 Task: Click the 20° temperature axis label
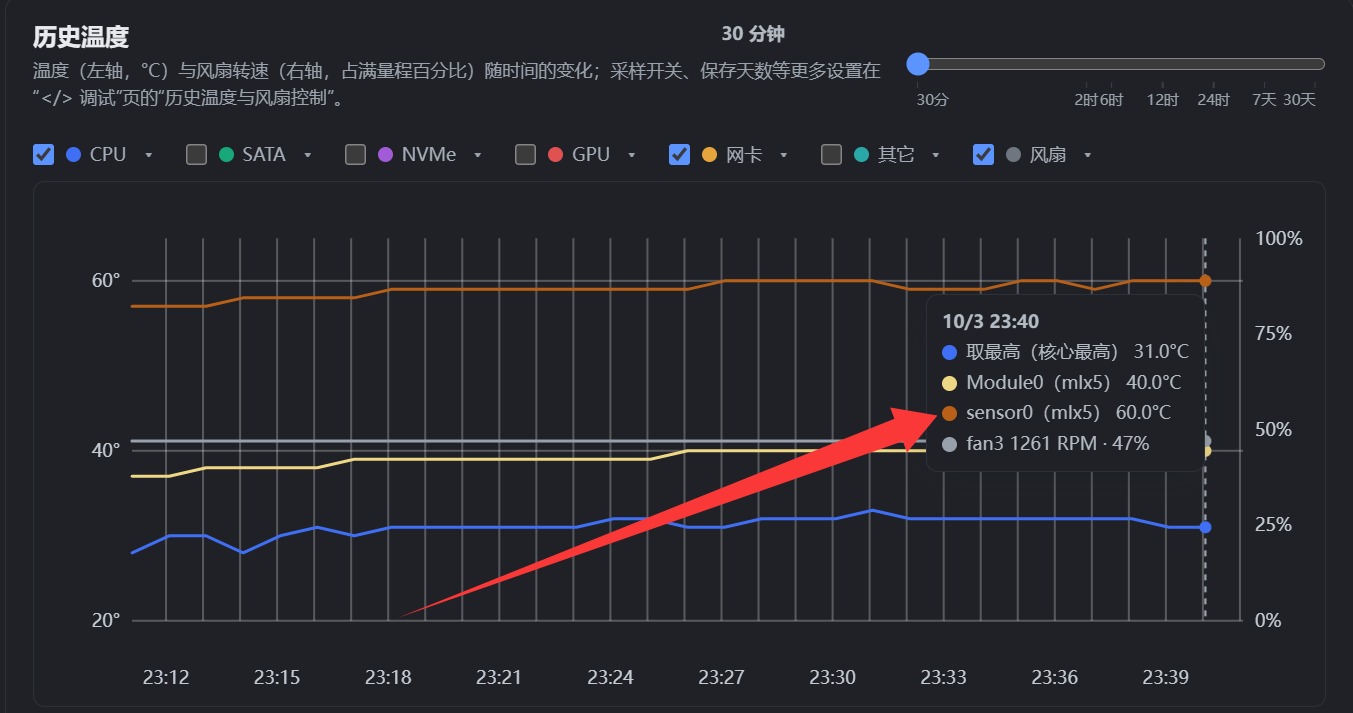(106, 620)
